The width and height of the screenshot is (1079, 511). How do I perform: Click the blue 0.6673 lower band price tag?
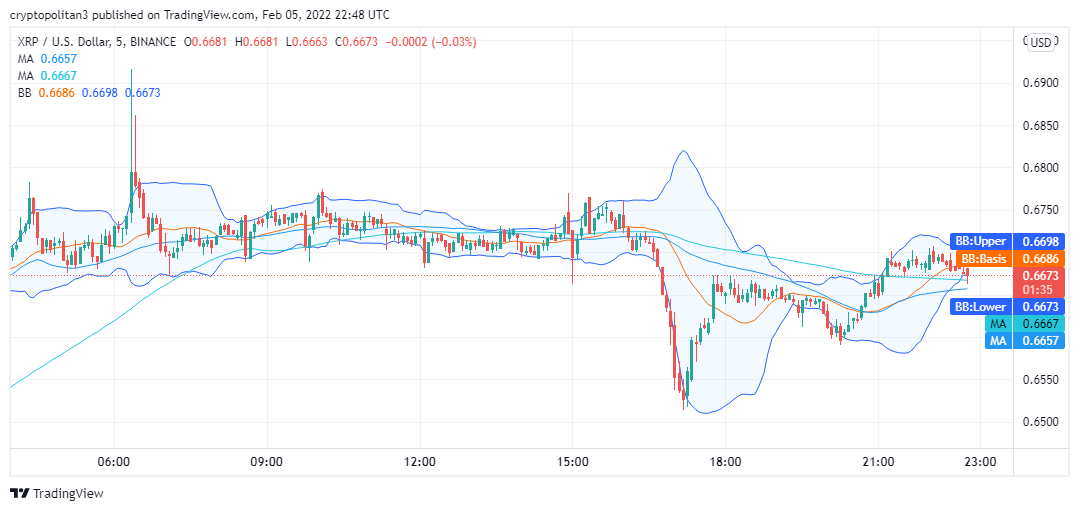pos(1039,307)
